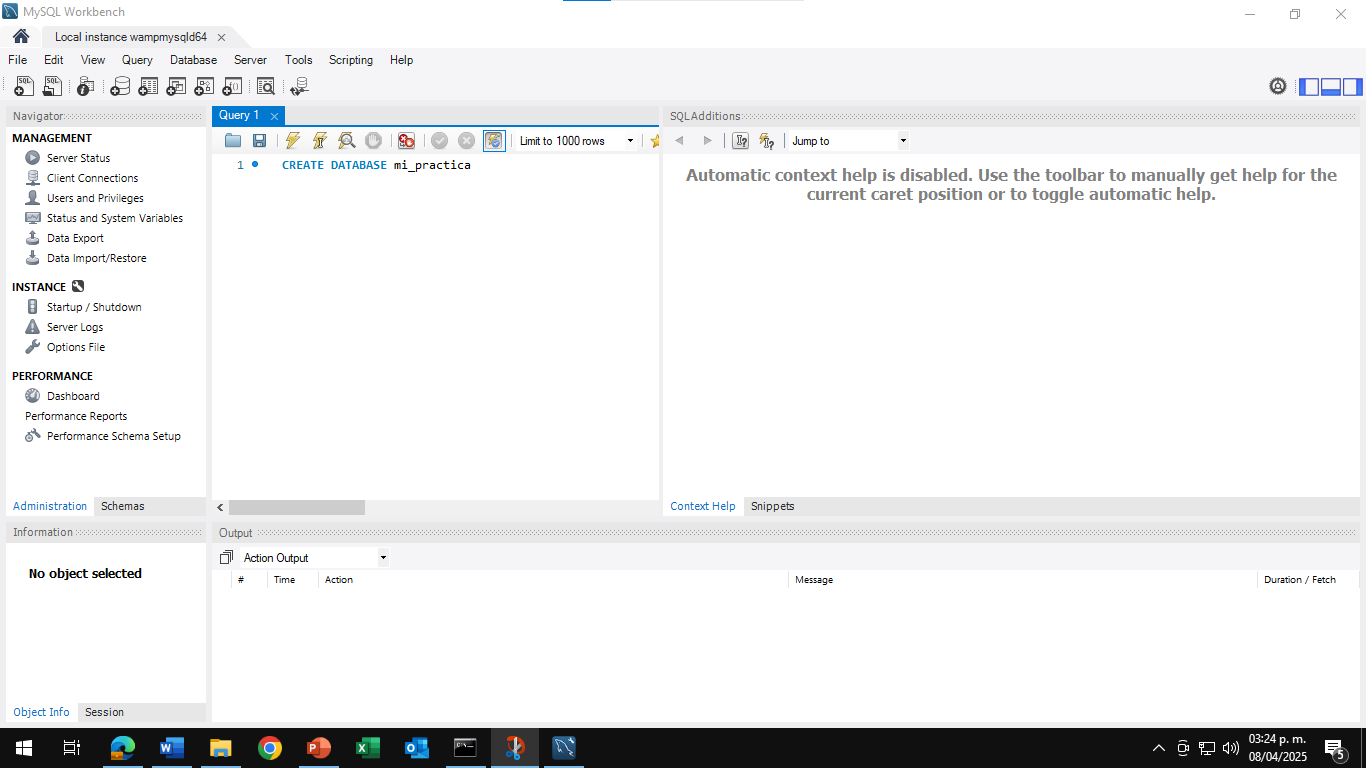
Task: Toggle the auto-commit mode button
Action: click(494, 141)
